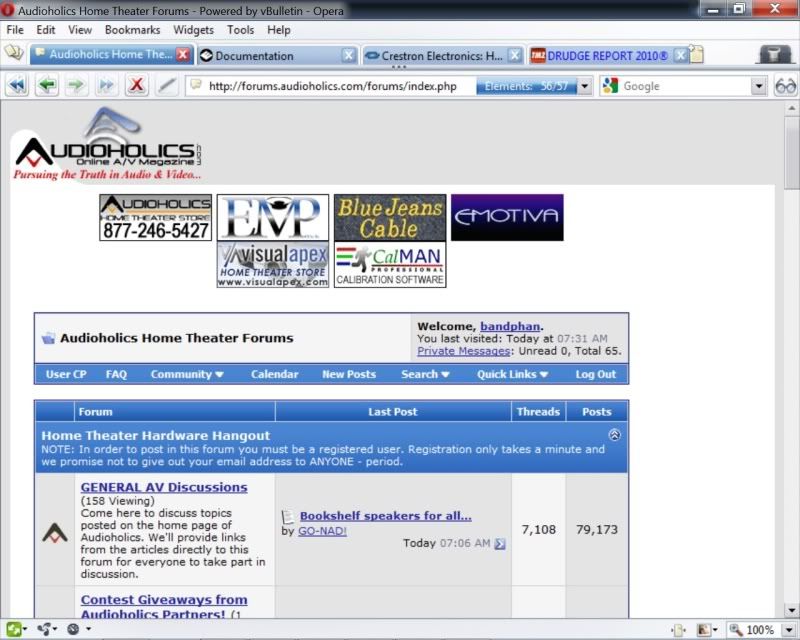Click the page loading Elements progress bar
This screenshot has width=800, height=640.
tap(526, 86)
